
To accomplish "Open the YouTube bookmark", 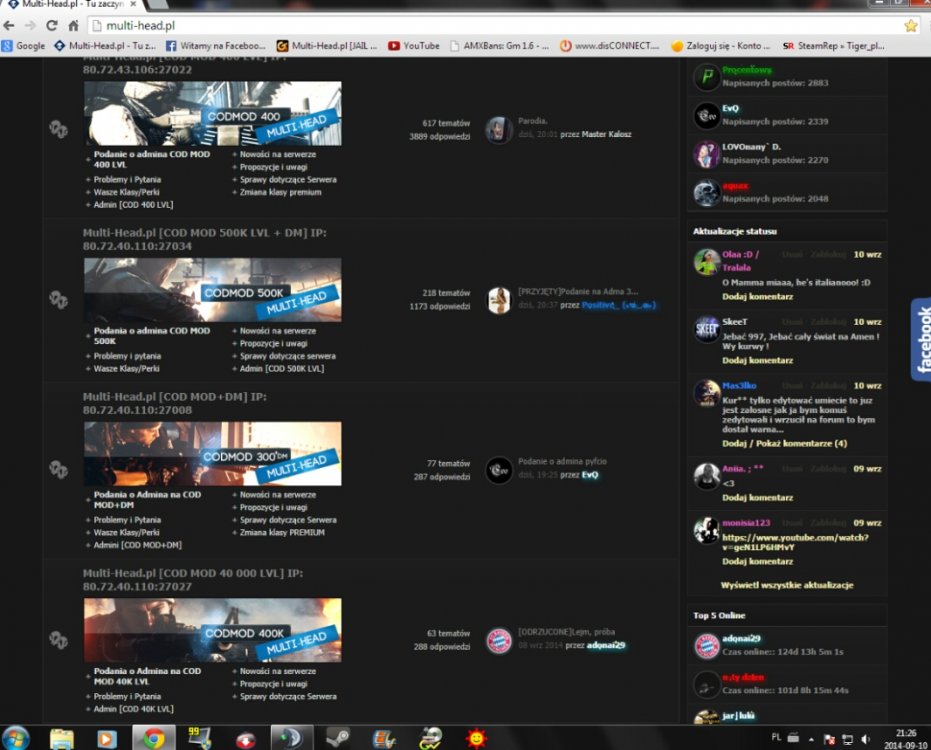I will [x=414, y=45].
